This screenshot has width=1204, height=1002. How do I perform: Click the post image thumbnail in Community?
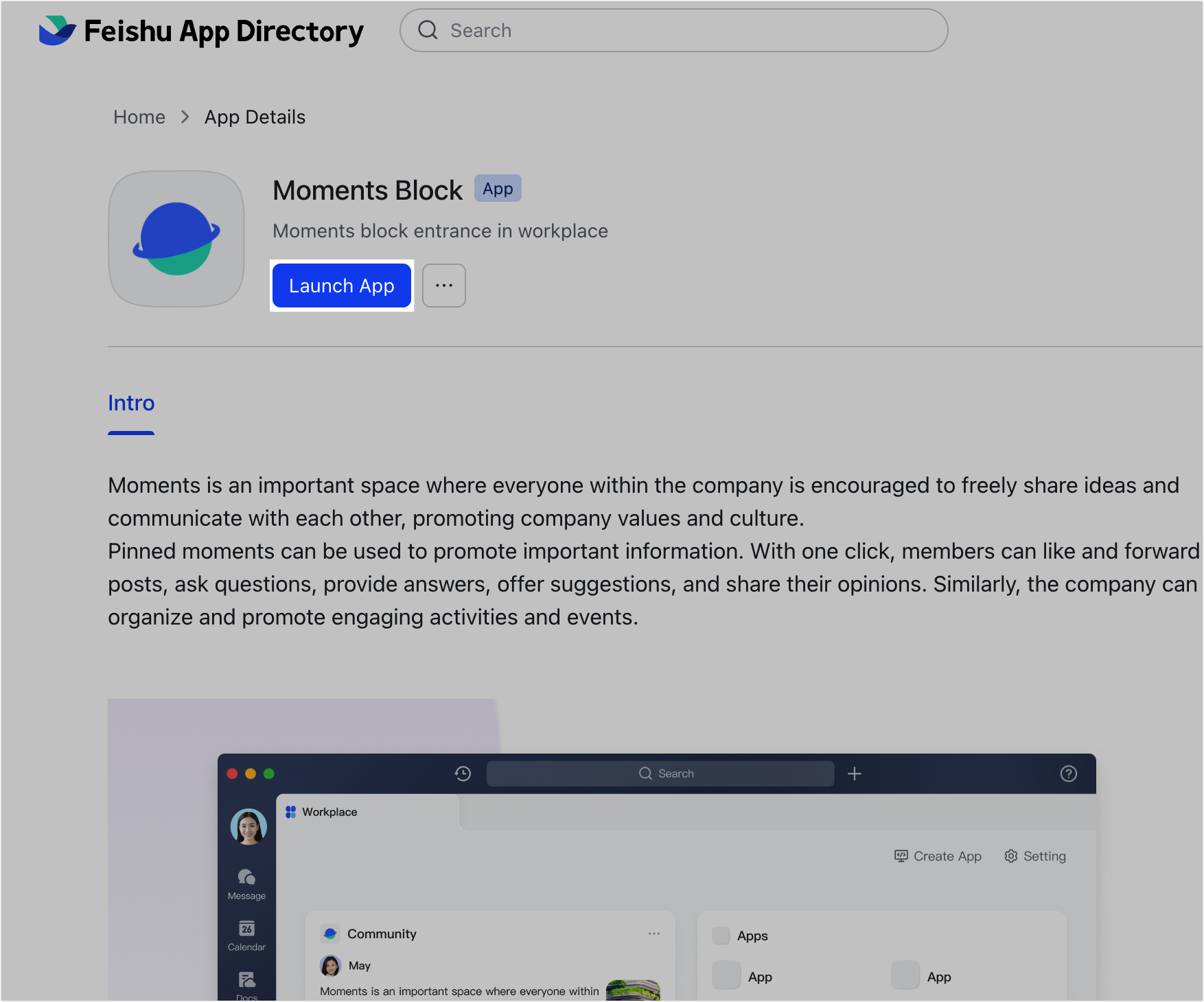click(x=633, y=990)
